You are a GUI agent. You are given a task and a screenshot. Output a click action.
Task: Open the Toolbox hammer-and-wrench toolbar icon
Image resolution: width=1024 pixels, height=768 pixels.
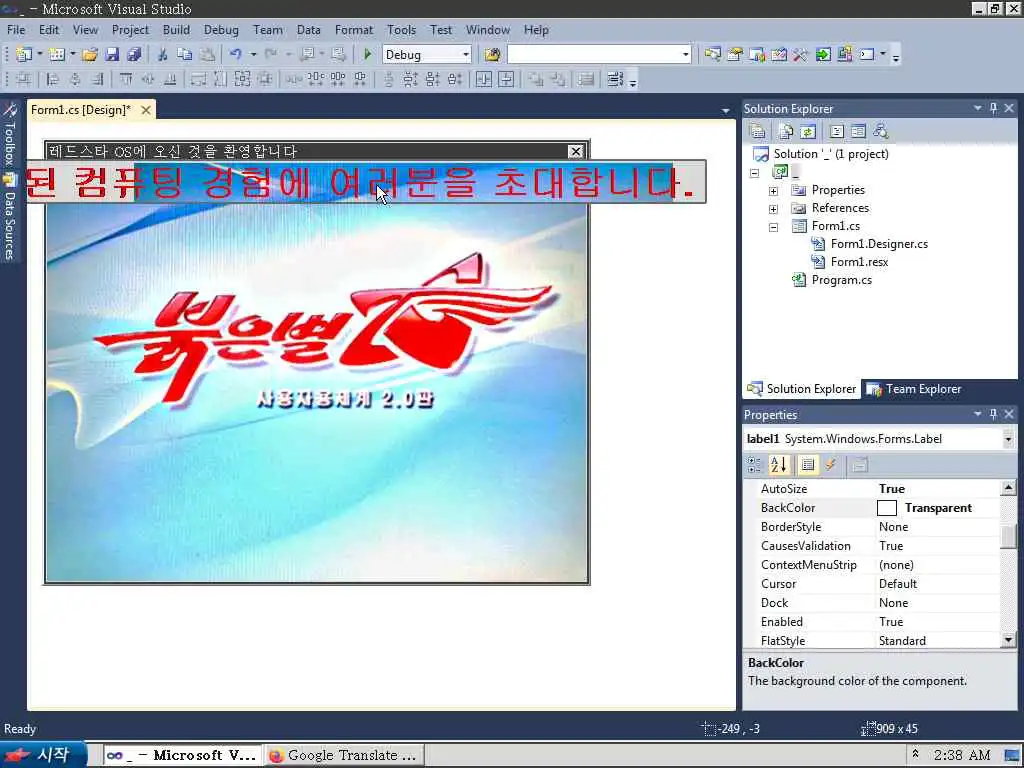[x=801, y=55]
